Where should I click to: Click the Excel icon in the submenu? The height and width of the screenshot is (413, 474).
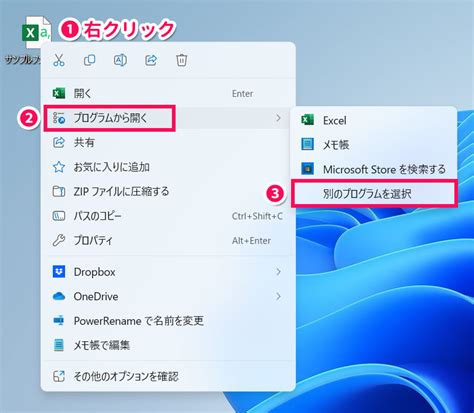pyautogui.click(x=307, y=120)
